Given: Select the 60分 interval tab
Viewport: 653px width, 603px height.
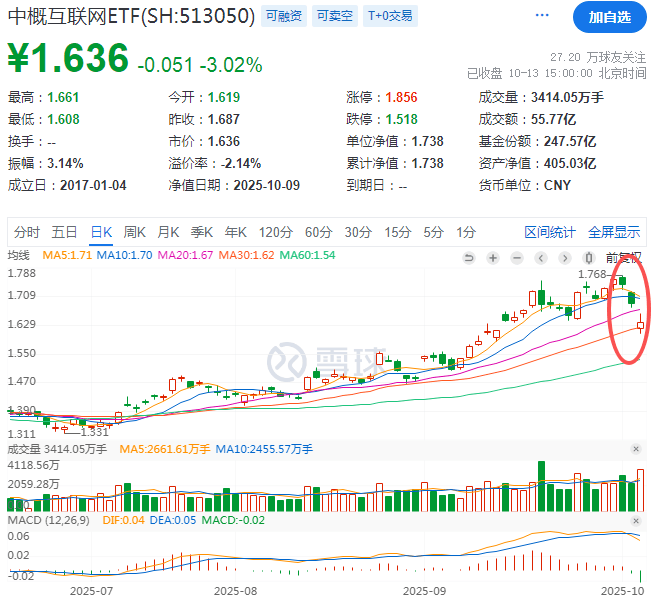Looking at the screenshot, I should (x=318, y=232).
